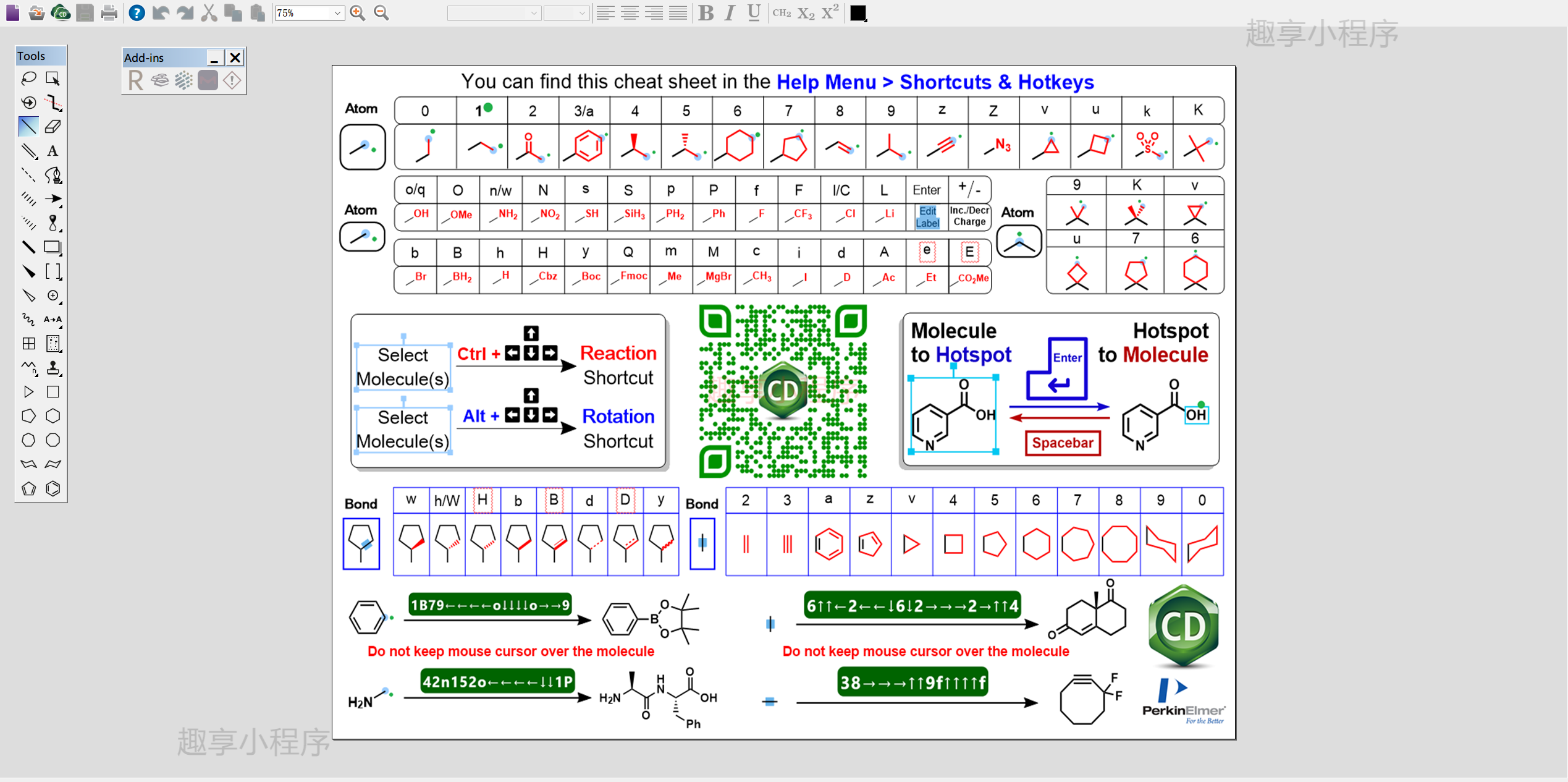Select the Benzene ring tool
Image resolution: width=1568 pixels, height=782 pixels.
53,488
